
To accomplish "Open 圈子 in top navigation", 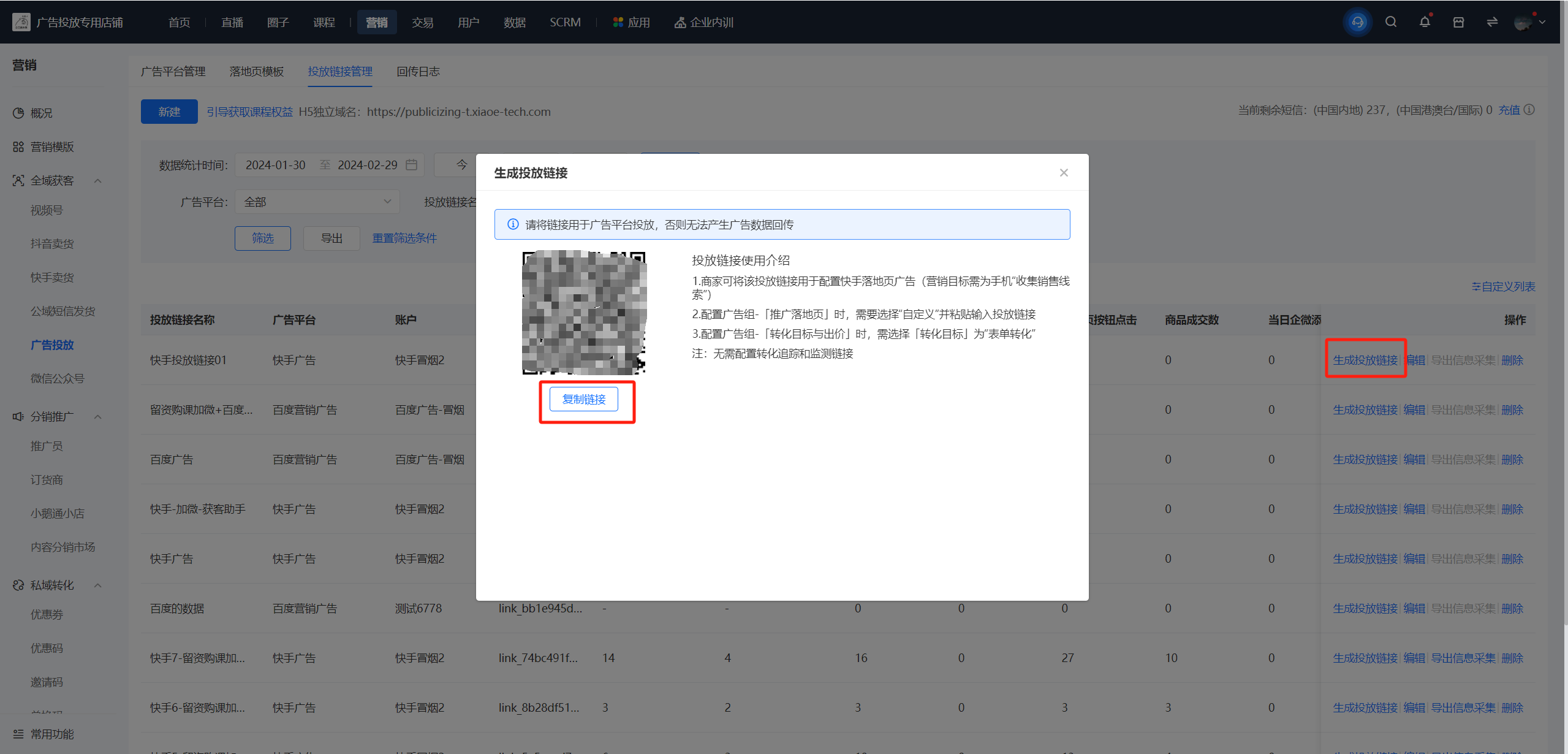I will [x=278, y=22].
